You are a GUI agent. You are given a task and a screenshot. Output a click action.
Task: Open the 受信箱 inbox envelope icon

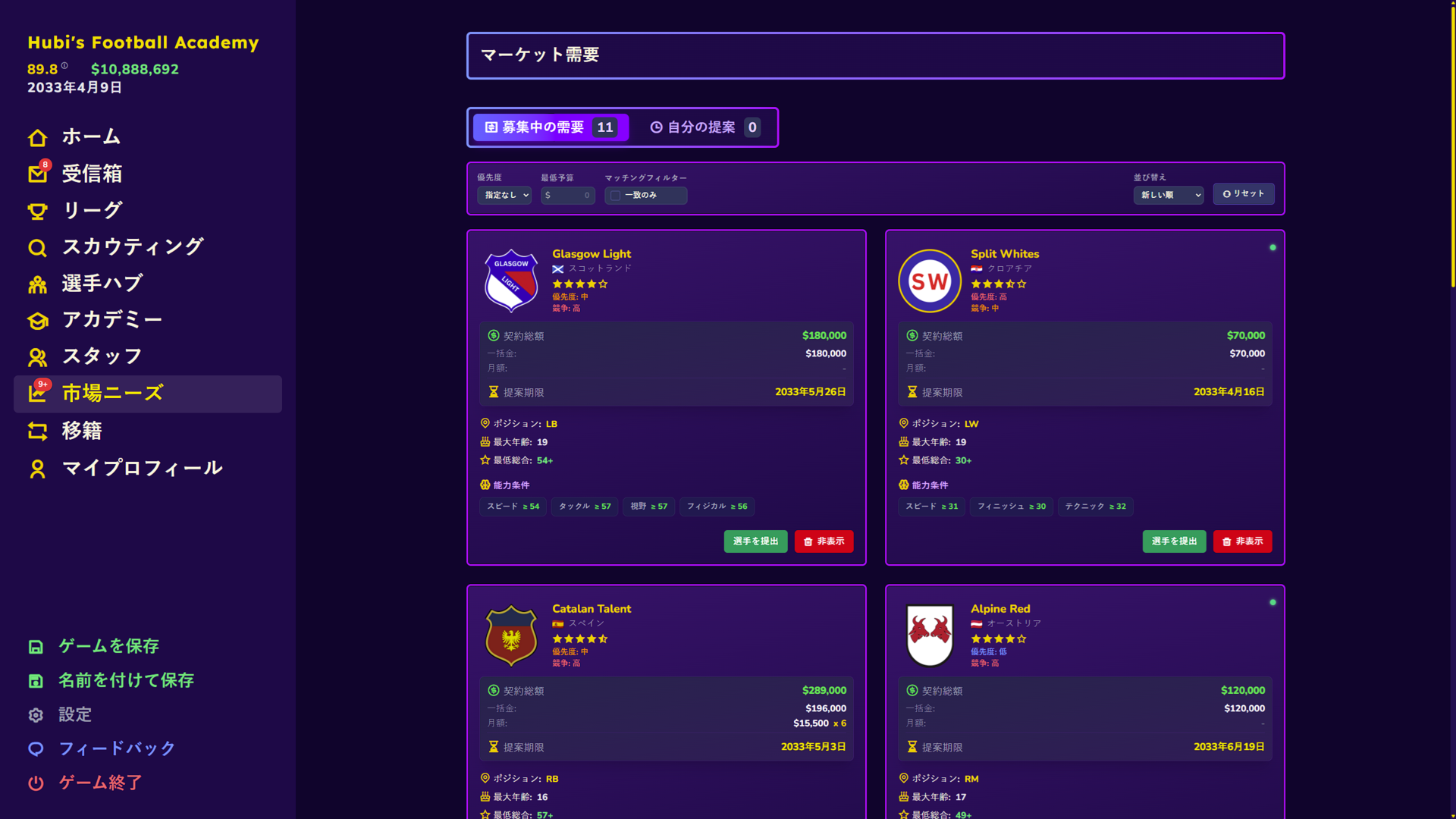click(x=37, y=174)
